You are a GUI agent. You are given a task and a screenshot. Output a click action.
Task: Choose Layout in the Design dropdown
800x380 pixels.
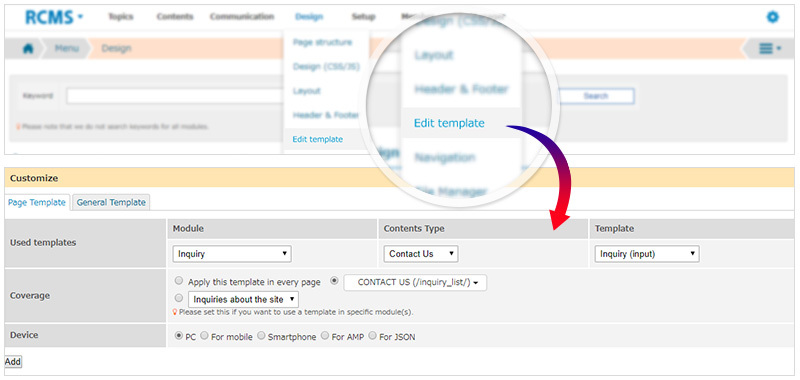click(x=307, y=91)
